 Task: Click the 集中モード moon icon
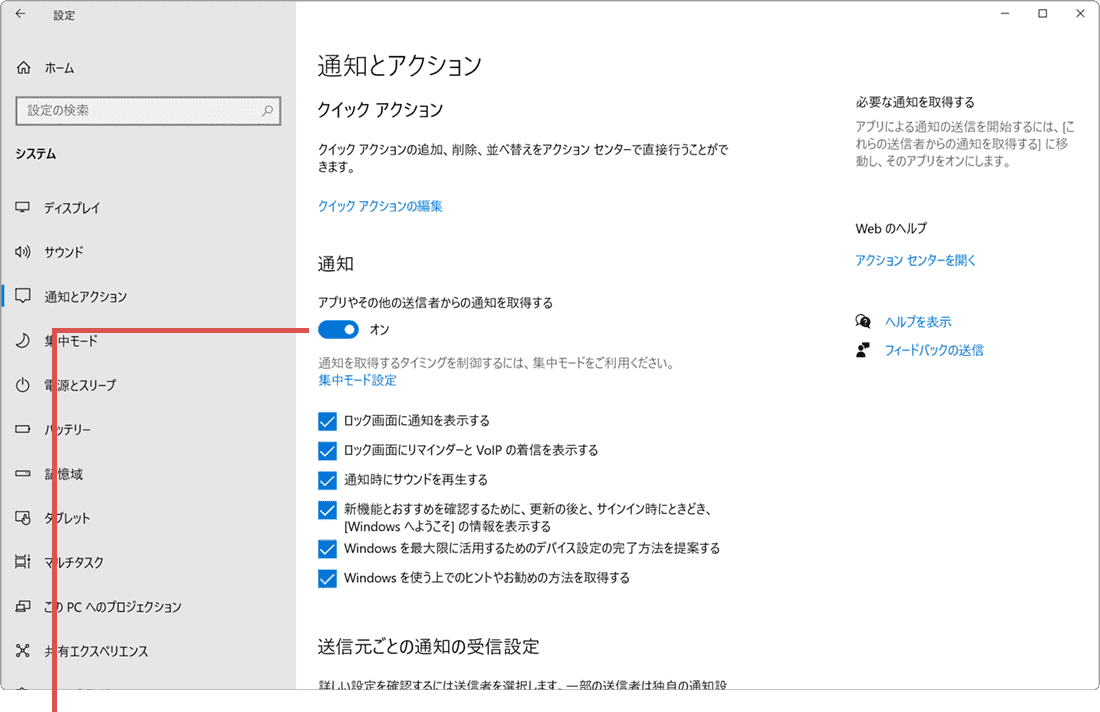tap(23, 341)
